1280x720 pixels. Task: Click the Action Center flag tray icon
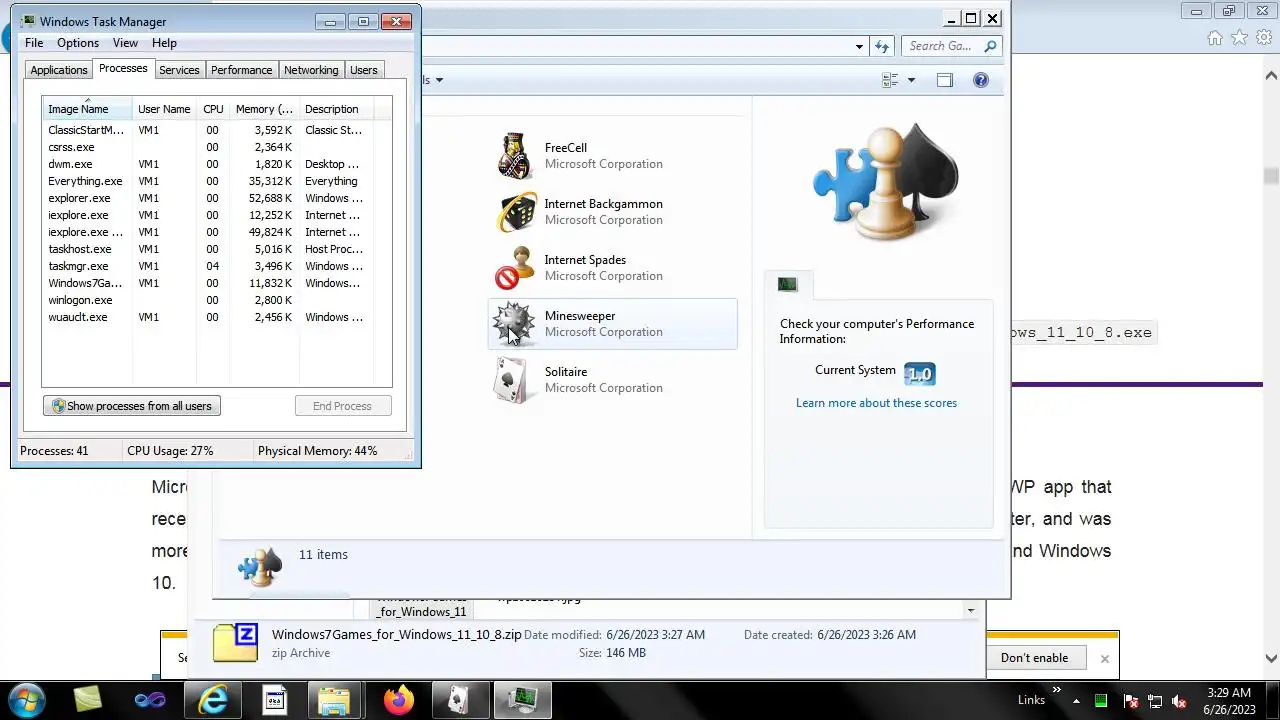pyautogui.click(x=1130, y=701)
